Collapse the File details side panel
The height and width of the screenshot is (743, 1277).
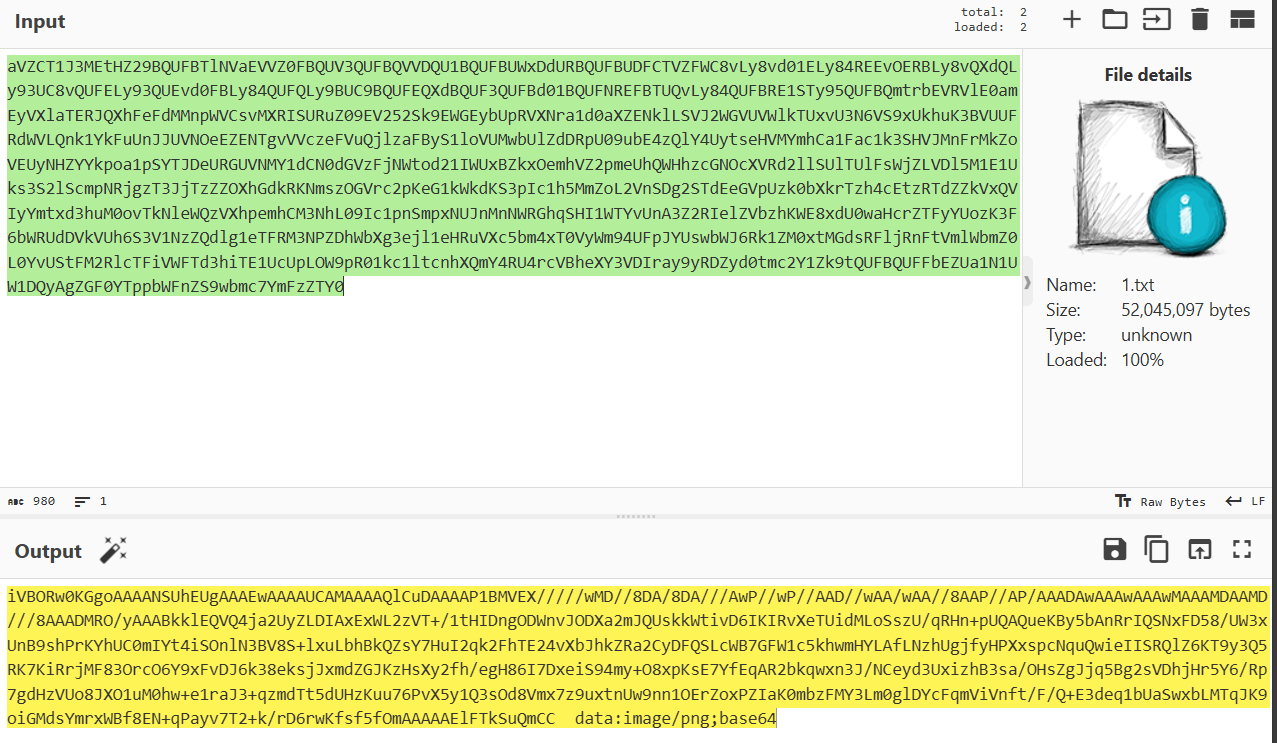click(1027, 284)
